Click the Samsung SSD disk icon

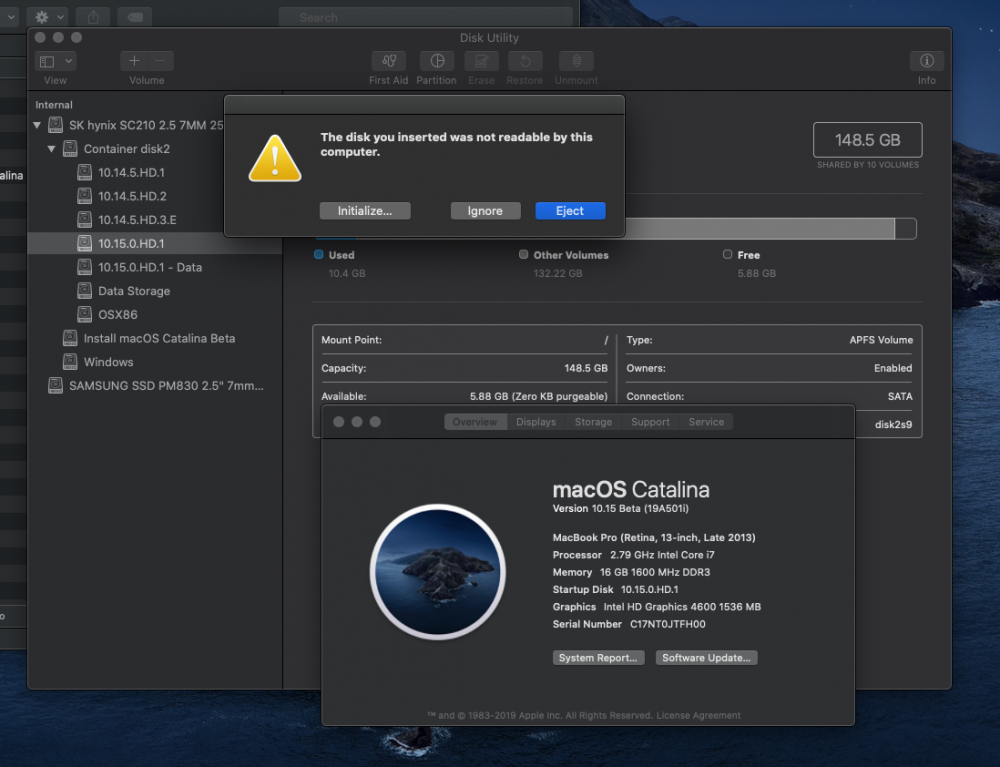55,385
